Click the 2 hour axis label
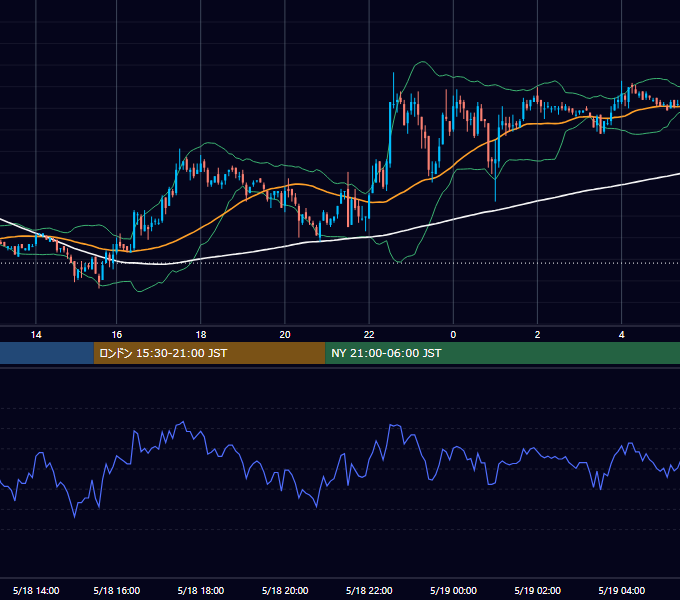Screen dimensions: 680x600 [x=537, y=335]
